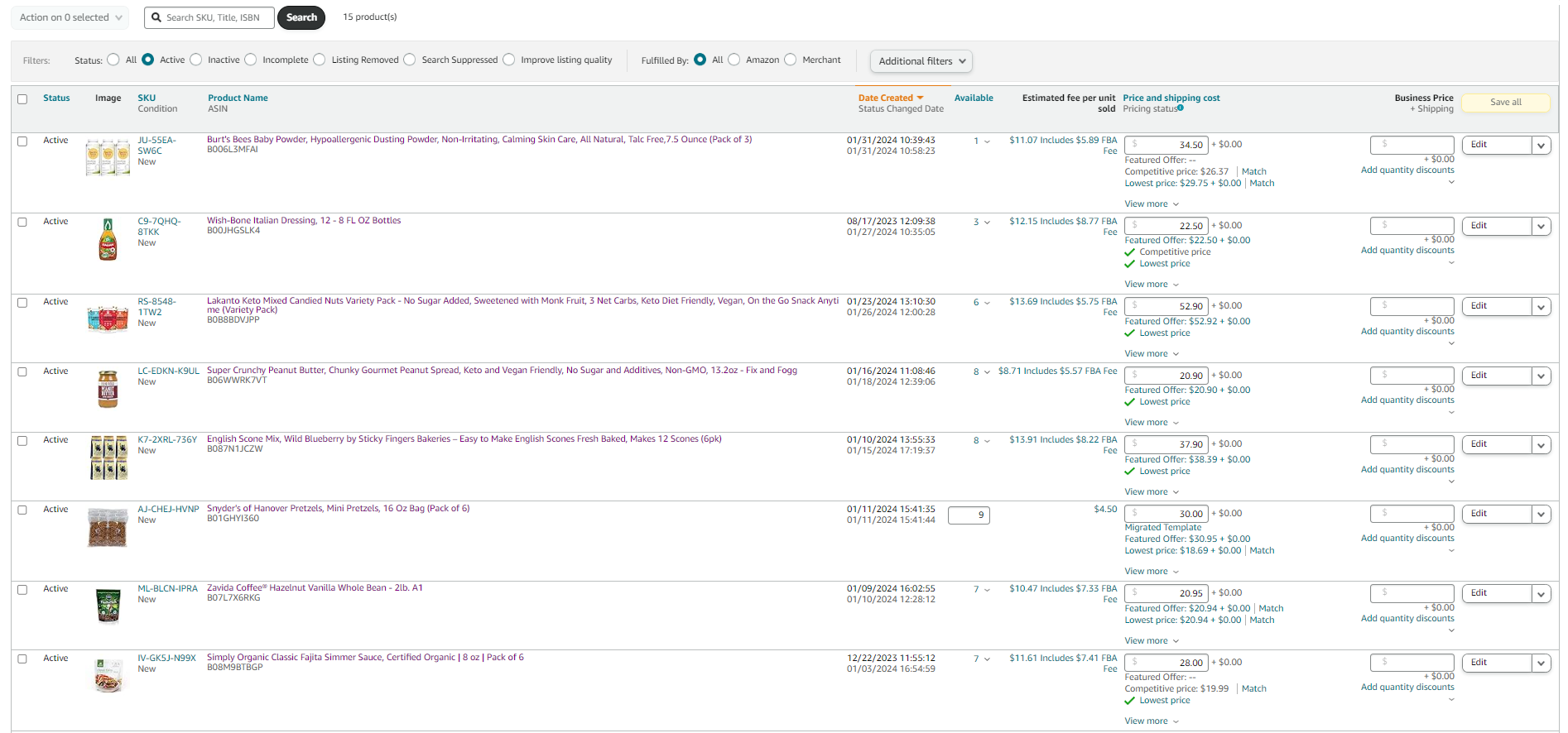Select Listing Removed status filter
This screenshot has width=1568, height=733.
(320, 60)
